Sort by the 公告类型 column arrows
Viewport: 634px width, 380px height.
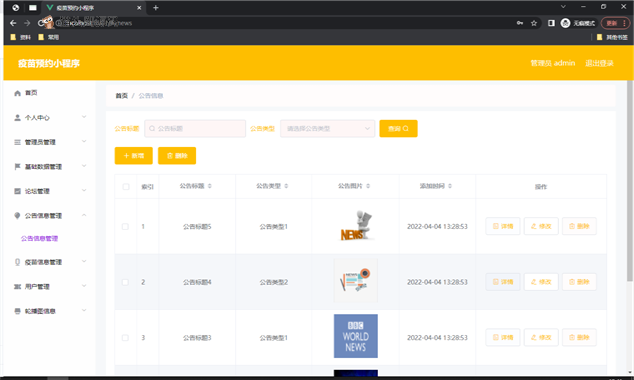(x=286, y=186)
